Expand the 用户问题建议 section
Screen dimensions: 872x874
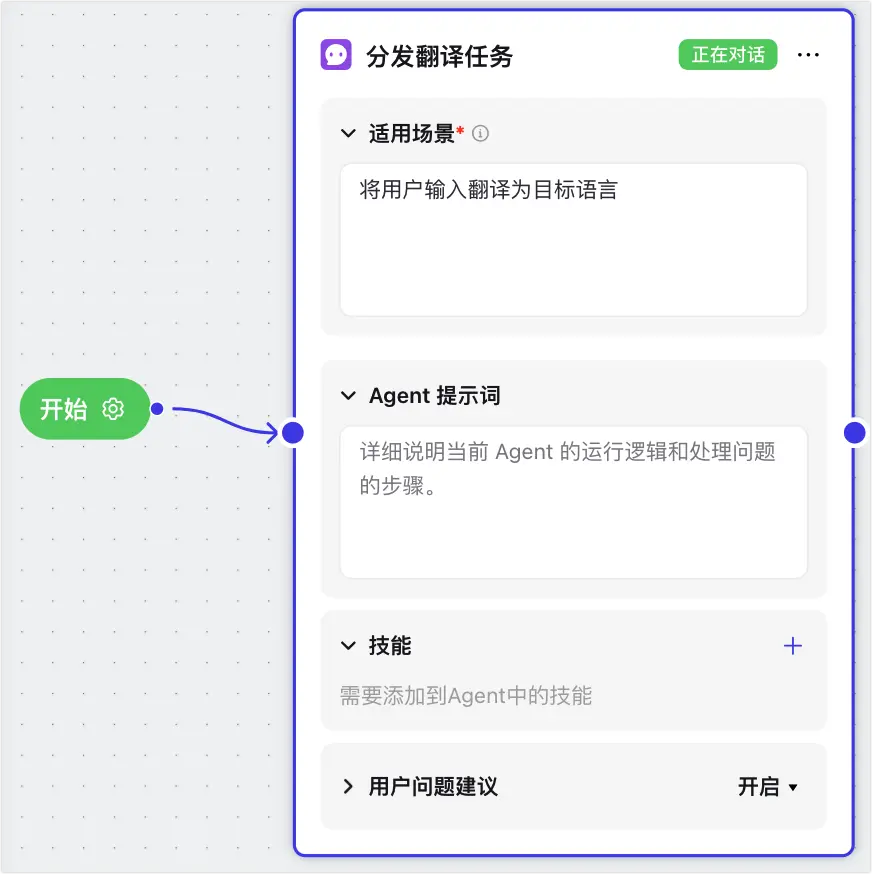coord(348,787)
